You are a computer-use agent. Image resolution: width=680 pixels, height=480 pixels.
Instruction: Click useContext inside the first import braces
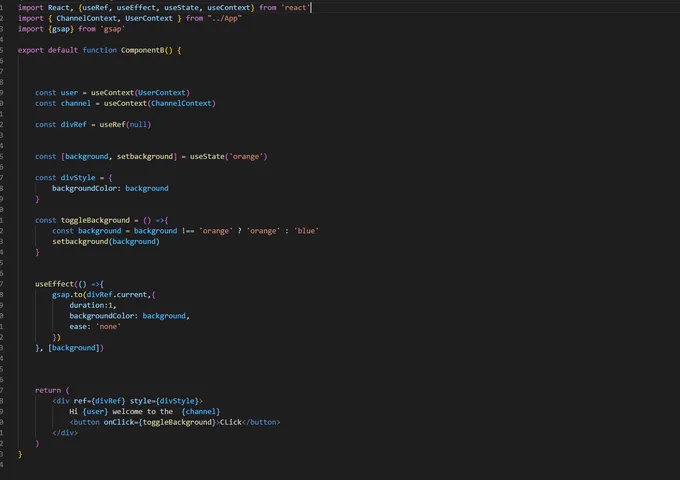tap(229, 7)
